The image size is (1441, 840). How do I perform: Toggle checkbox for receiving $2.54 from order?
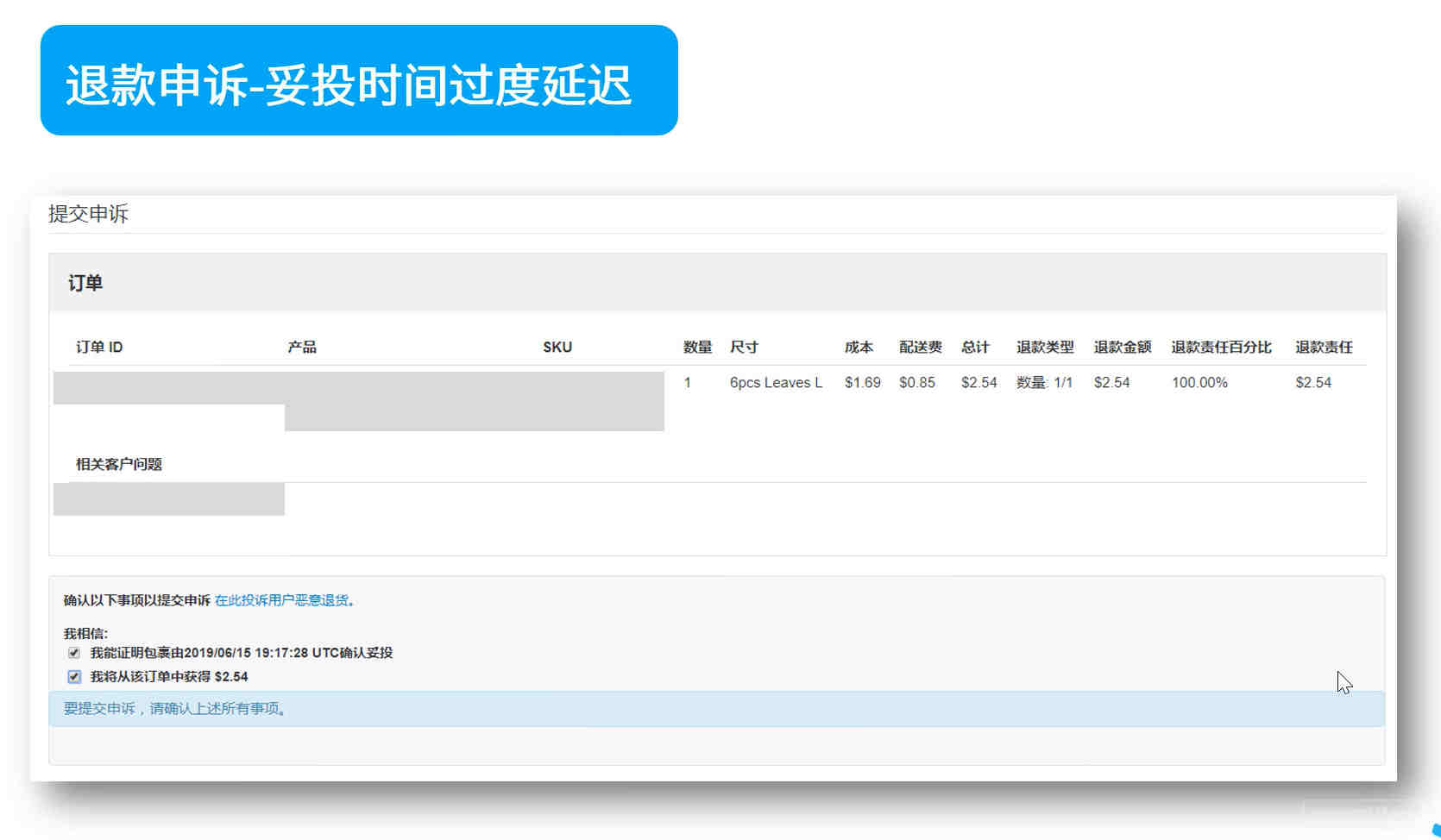point(74,677)
